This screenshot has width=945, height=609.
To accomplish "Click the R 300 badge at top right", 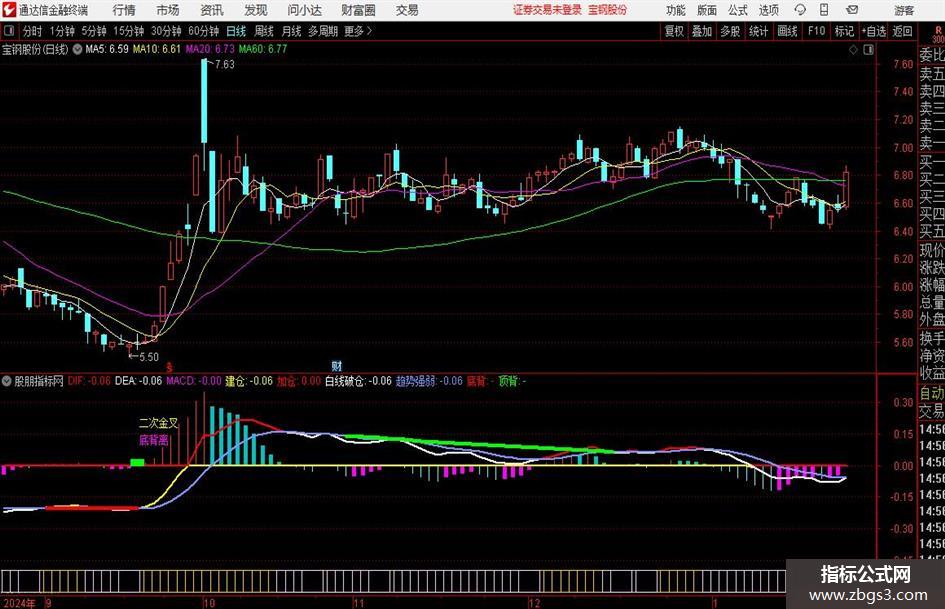I will [938, 34].
